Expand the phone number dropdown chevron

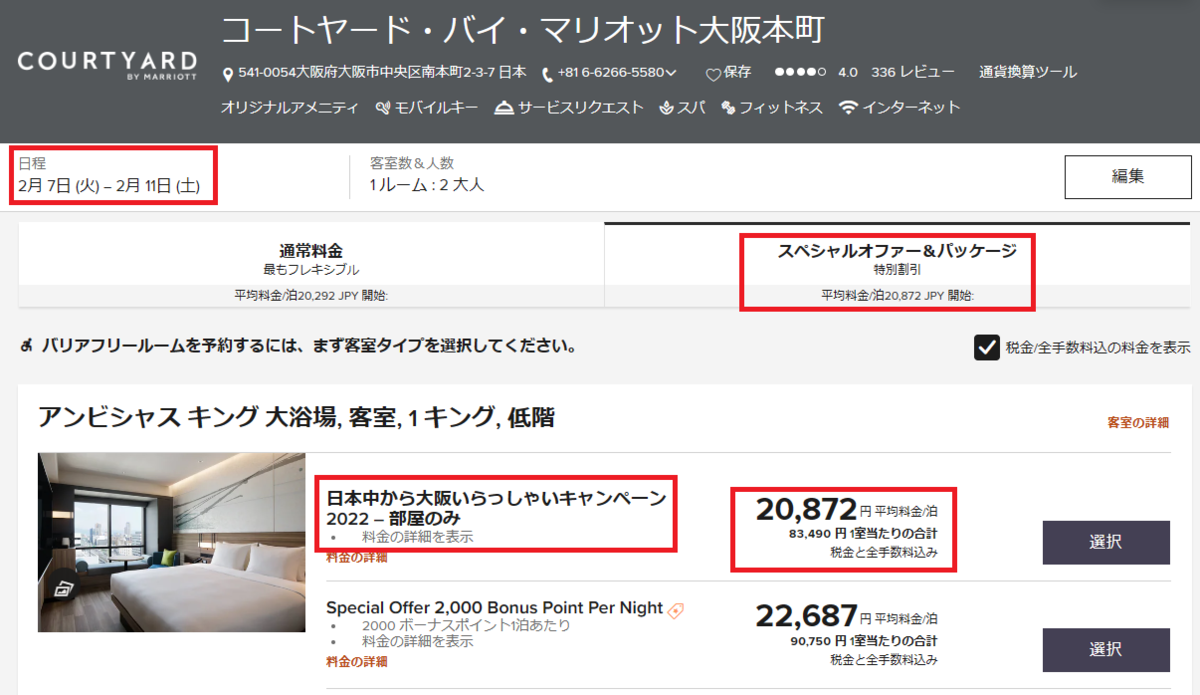point(671,73)
